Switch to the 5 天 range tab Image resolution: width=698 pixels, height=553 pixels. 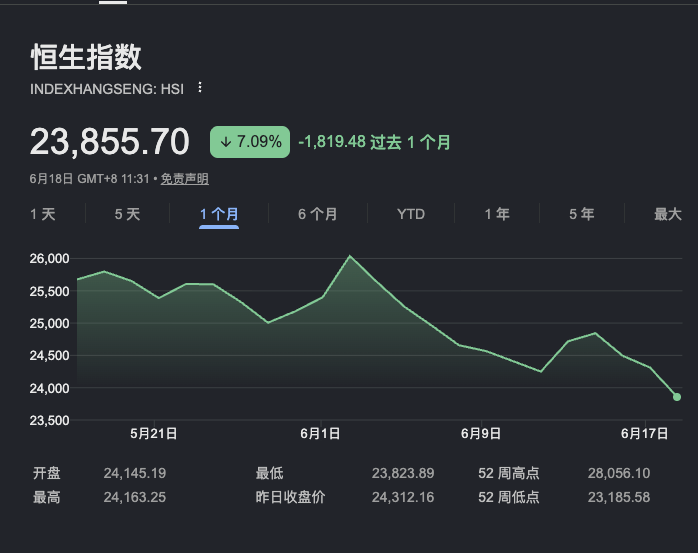127,214
